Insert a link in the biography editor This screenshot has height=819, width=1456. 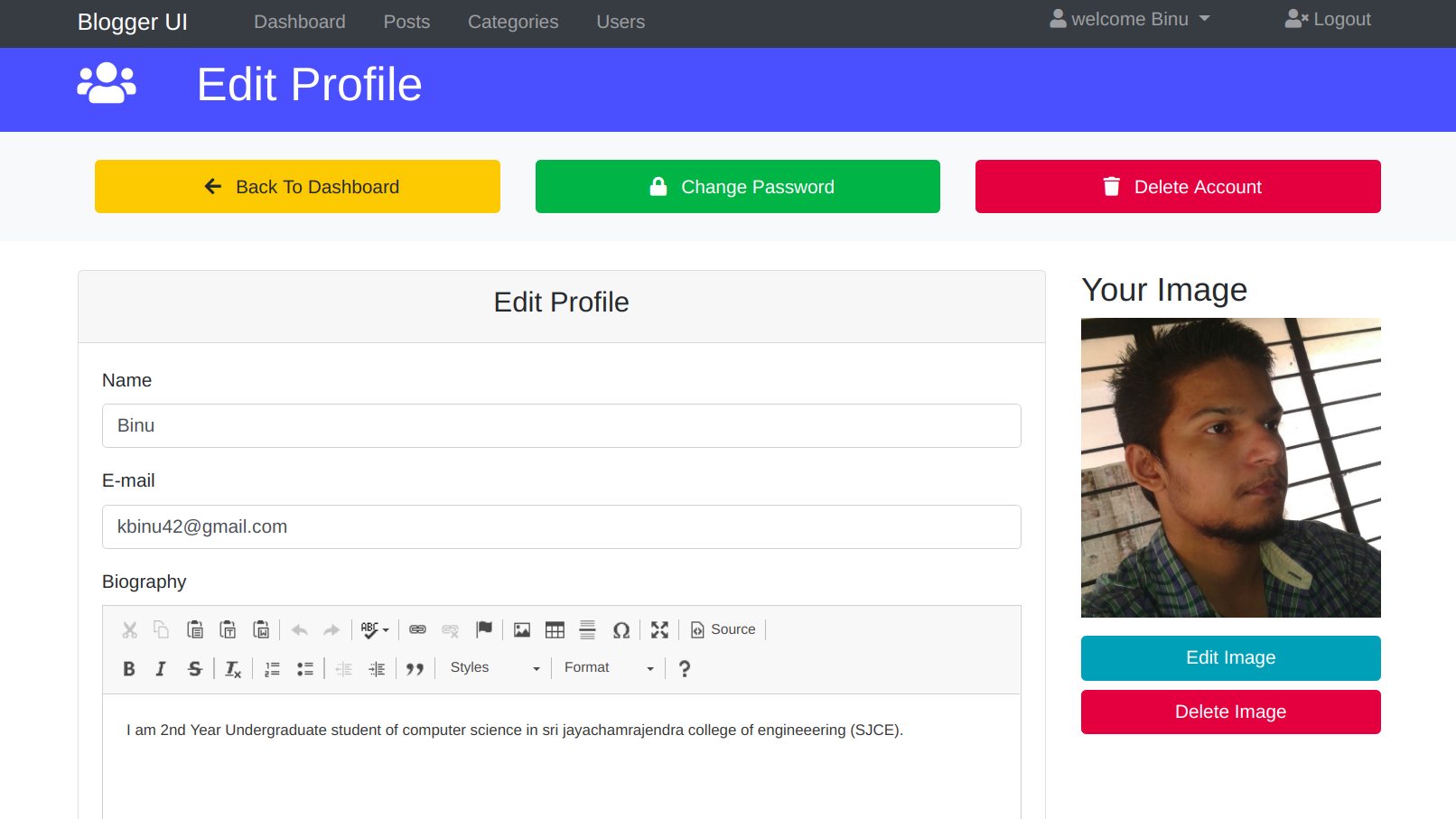click(417, 629)
